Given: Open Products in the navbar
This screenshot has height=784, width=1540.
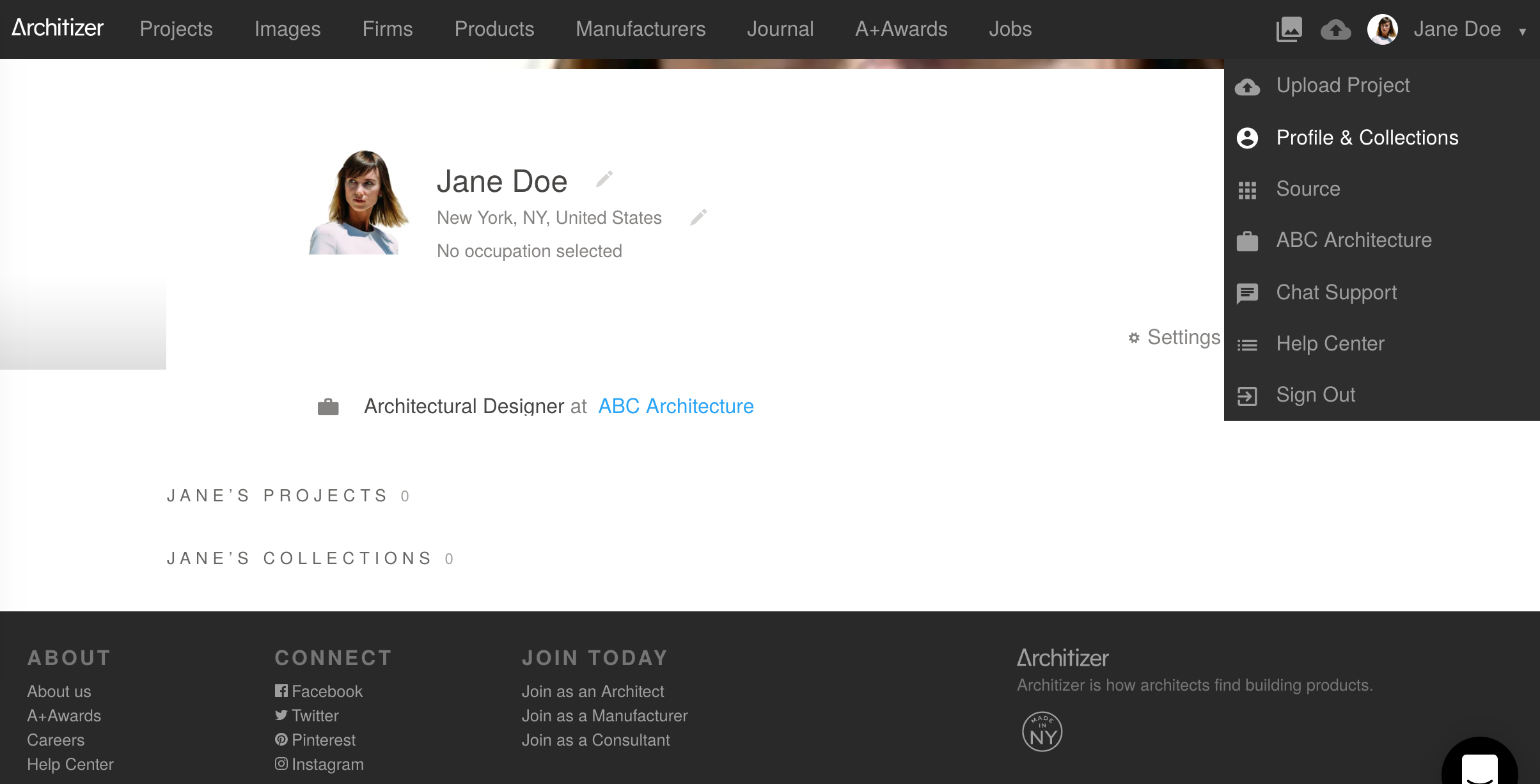Looking at the screenshot, I should [x=494, y=29].
